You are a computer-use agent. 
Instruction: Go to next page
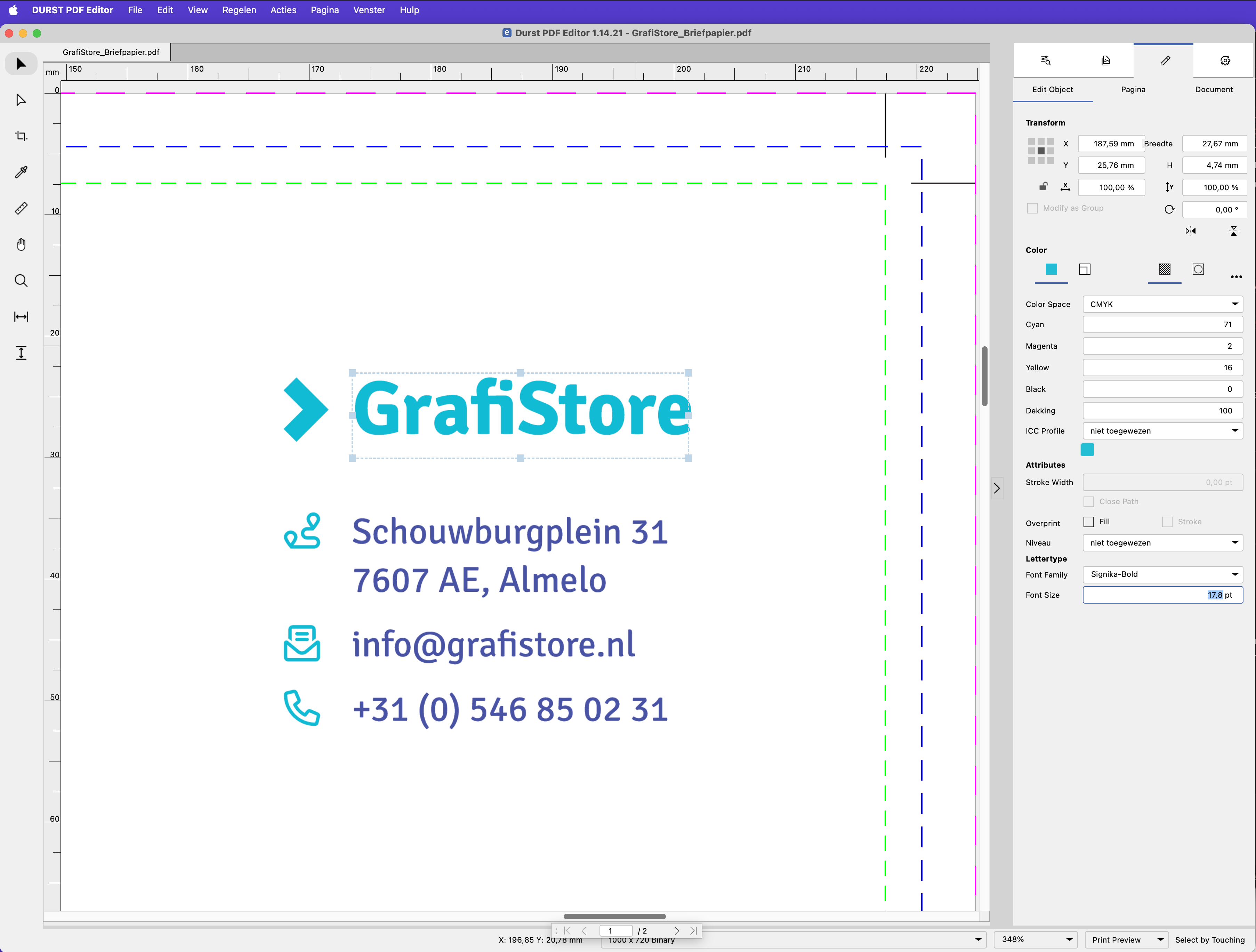tap(677, 930)
